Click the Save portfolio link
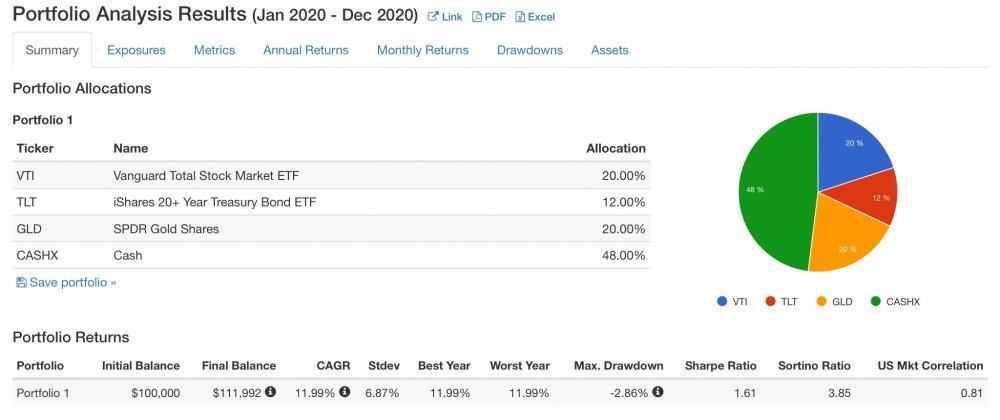Viewport: 1000px width, 420px height. click(x=72, y=283)
